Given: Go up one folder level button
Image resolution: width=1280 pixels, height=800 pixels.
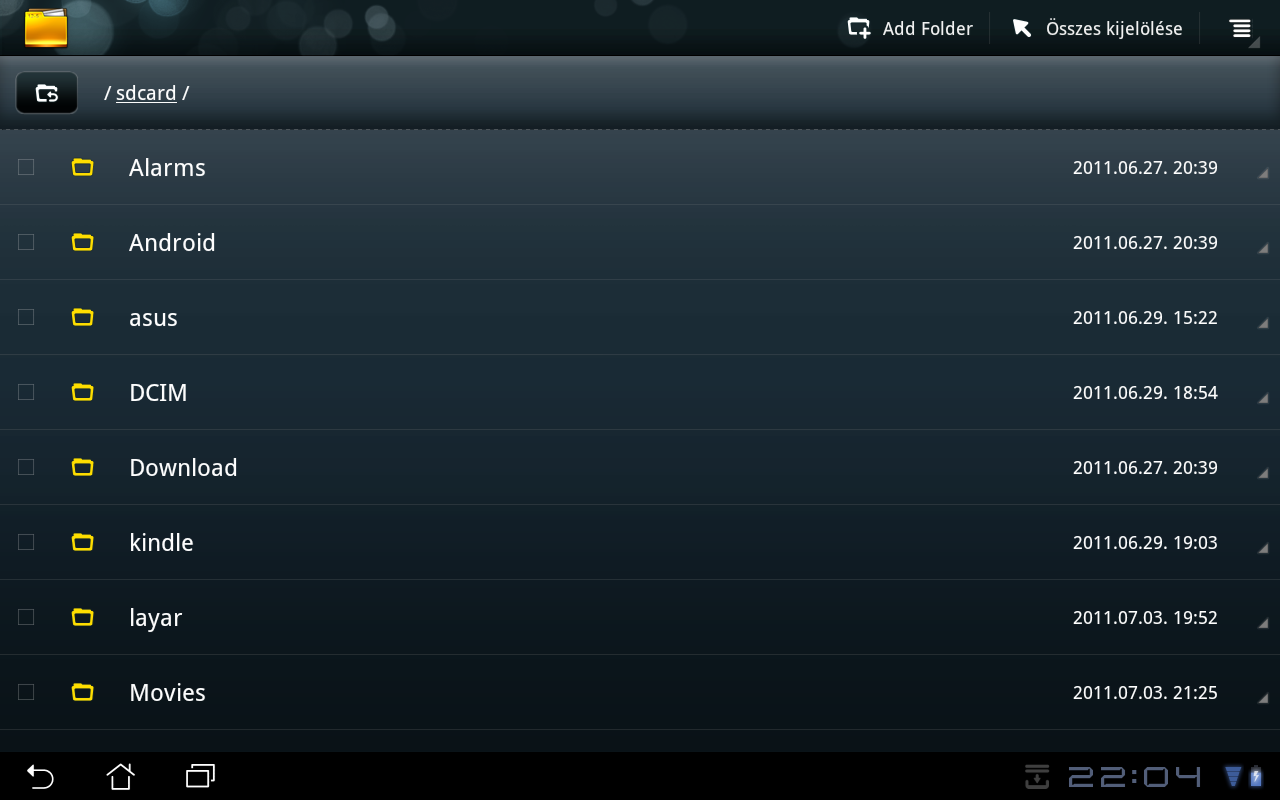Looking at the screenshot, I should tap(47, 93).
